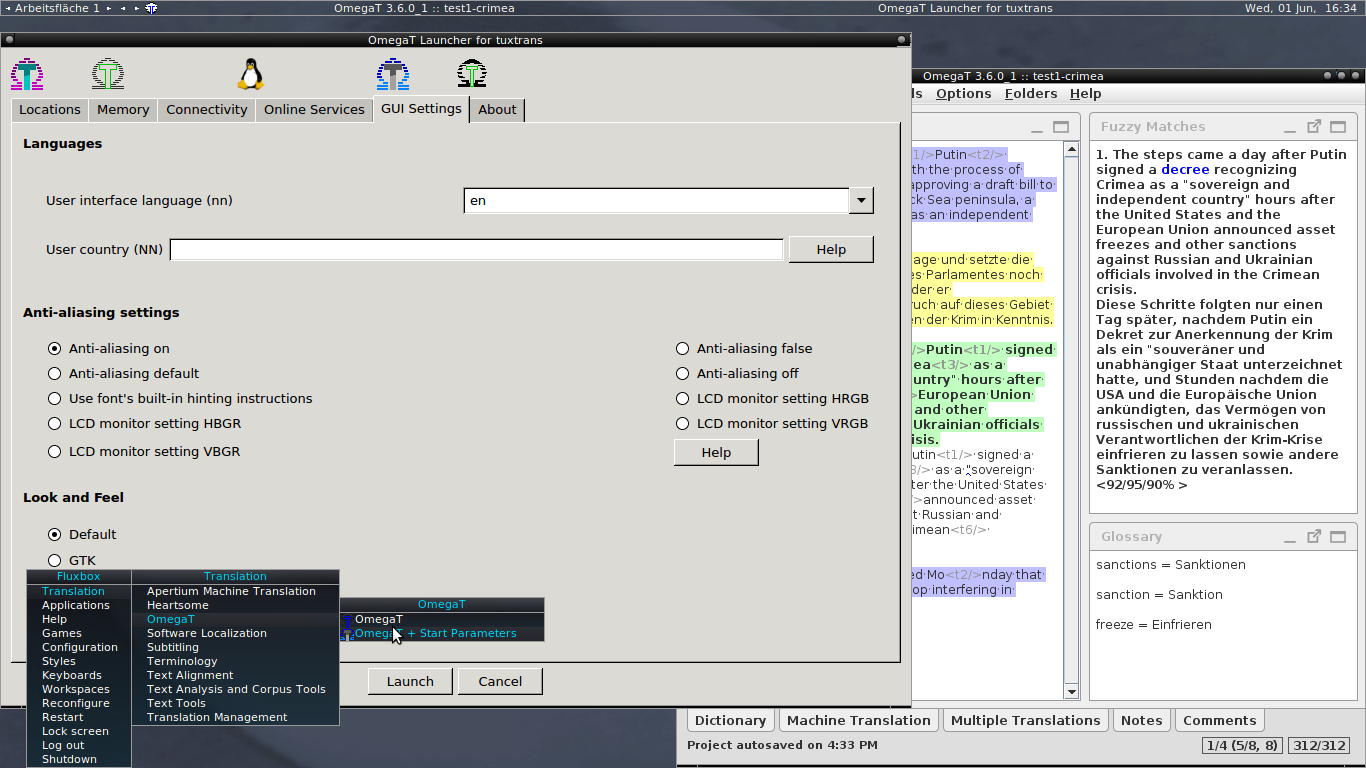This screenshot has width=1366, height=768.
Task: Undock the Fuzzy Matches panel
Action: (x=1315, y=126)
